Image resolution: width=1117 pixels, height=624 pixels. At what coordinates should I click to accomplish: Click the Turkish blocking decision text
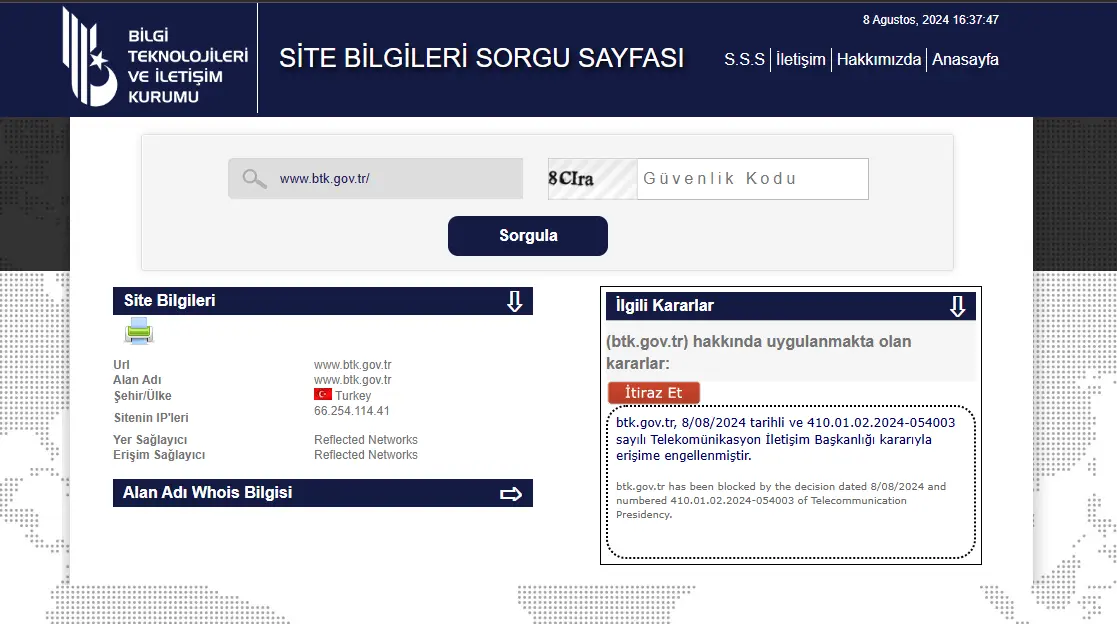[x=785, y=439]
